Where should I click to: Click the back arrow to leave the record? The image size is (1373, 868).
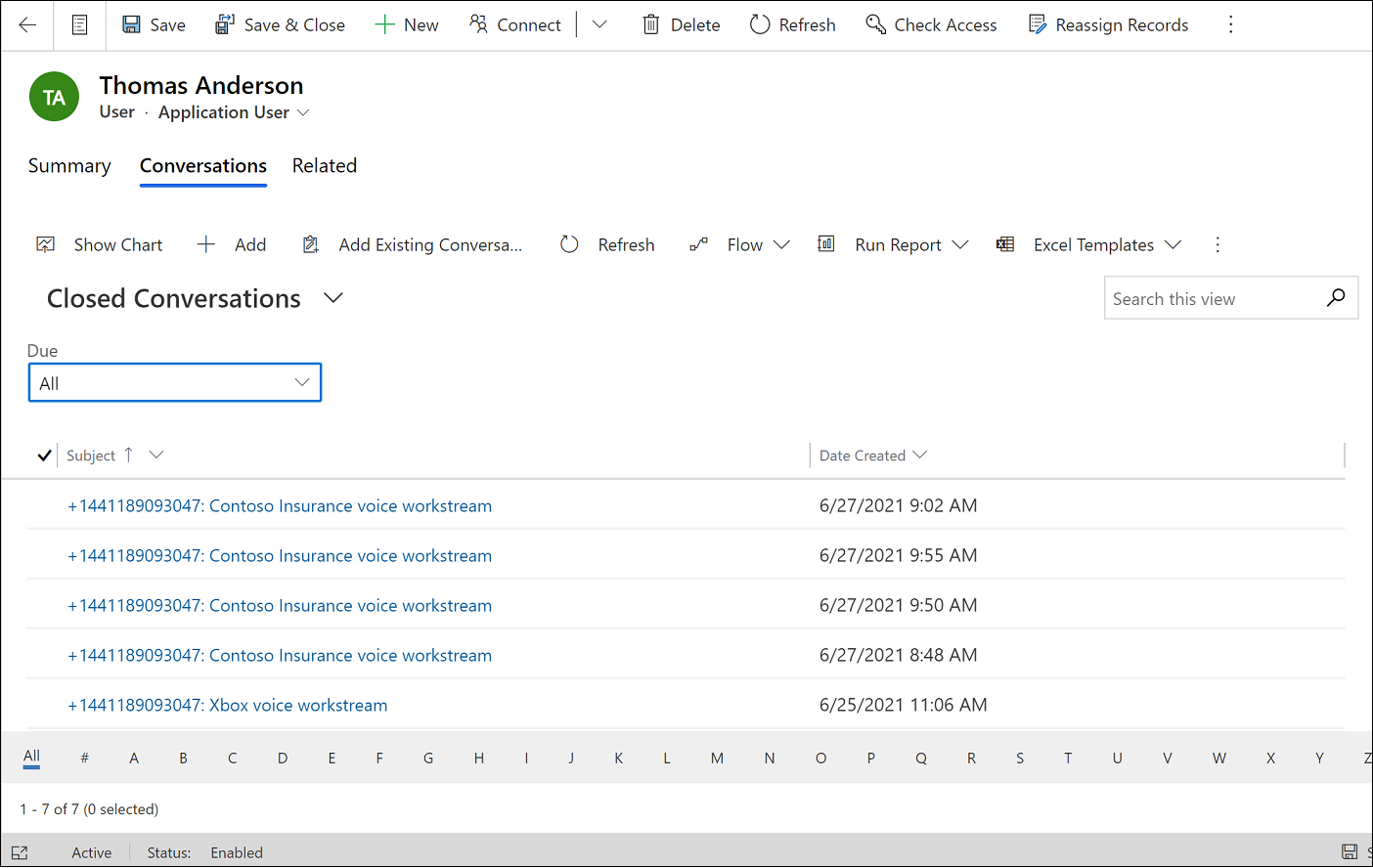[x=26, y=23]
